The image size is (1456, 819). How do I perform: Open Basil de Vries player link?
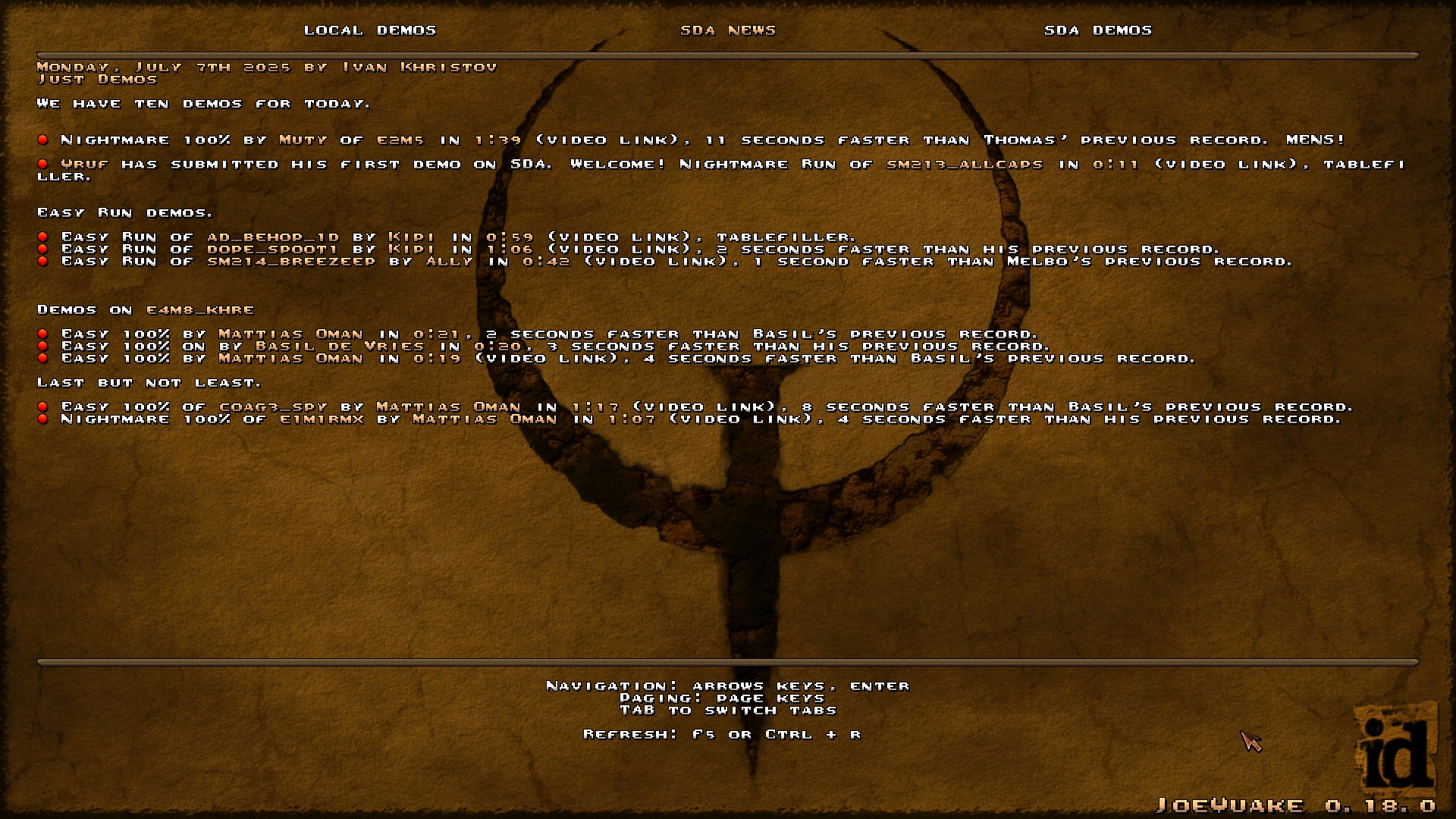[x=340, y=346]
